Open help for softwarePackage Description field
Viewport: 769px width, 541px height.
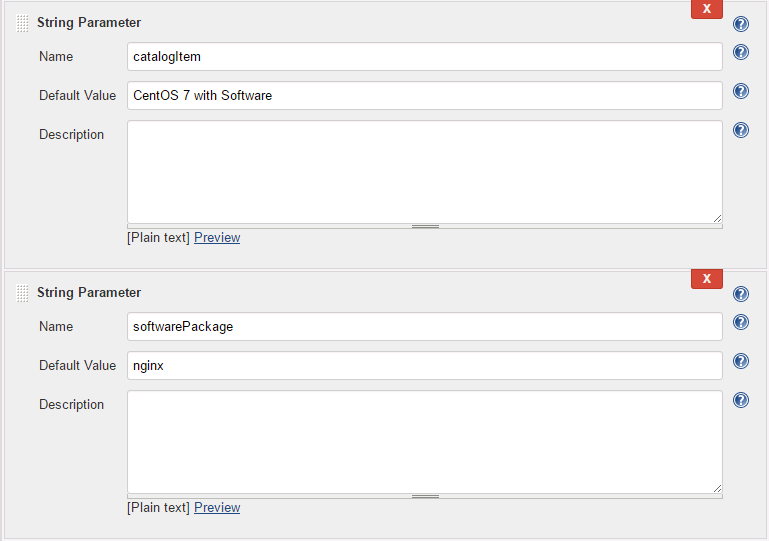741,400
